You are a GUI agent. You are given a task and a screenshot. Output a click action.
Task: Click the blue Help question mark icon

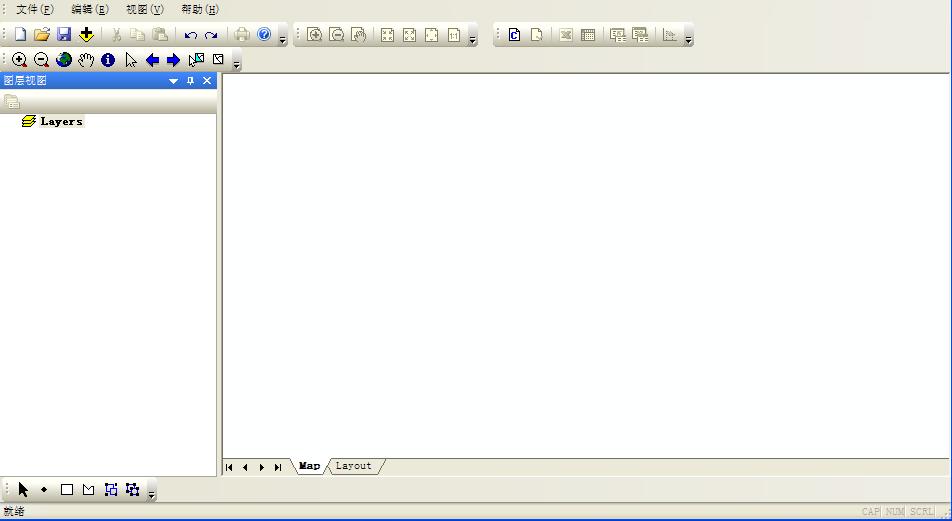[264, 35]
